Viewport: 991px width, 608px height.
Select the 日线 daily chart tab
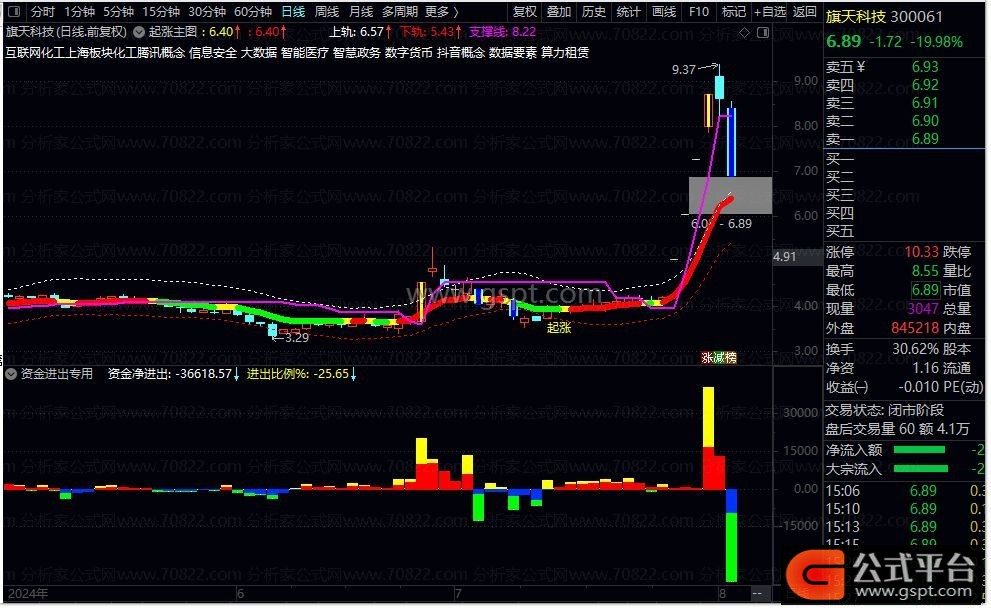click(x=293, y=11)
